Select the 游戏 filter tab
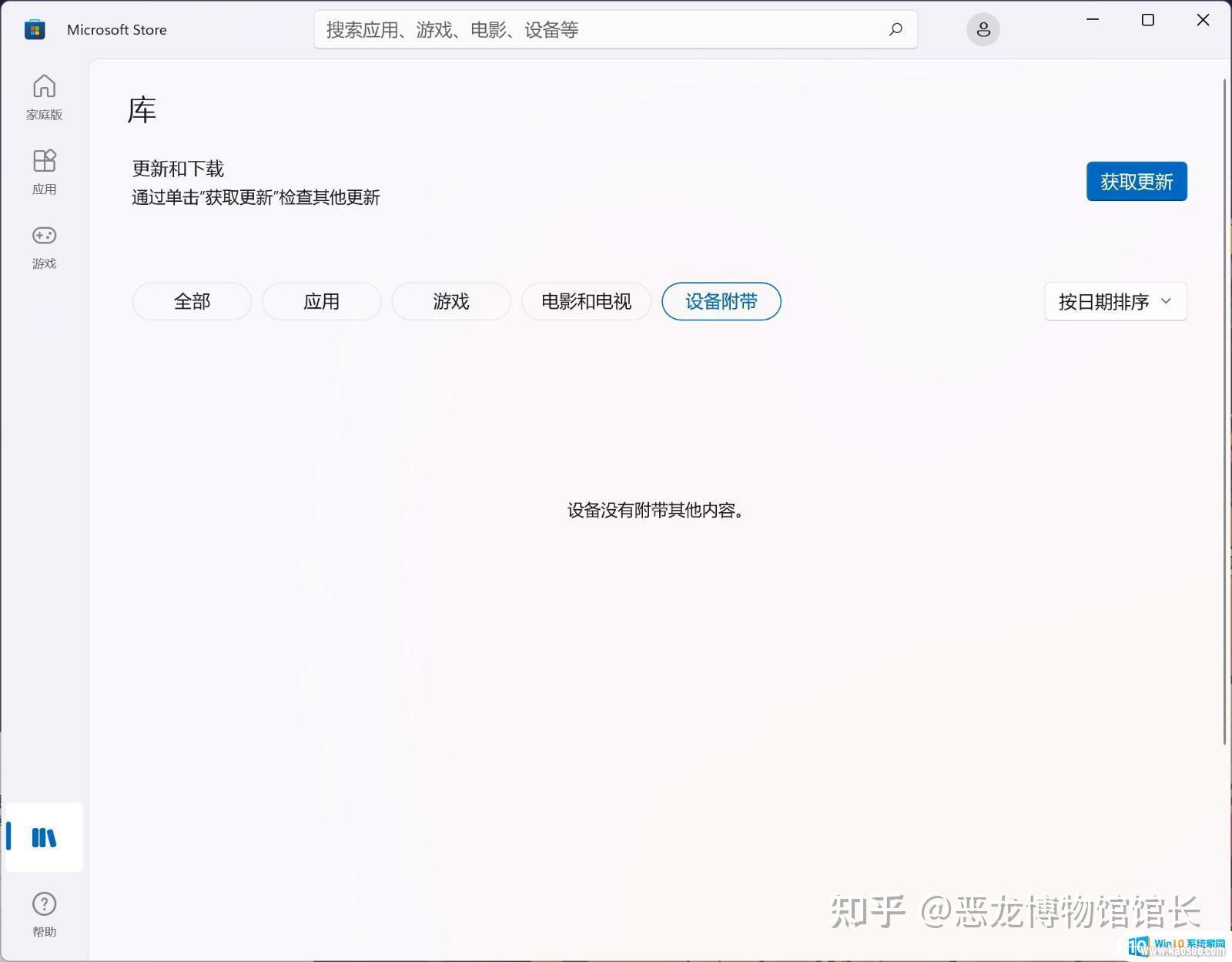The height and width of the screenshot is (962, 1232). (450, 301)
